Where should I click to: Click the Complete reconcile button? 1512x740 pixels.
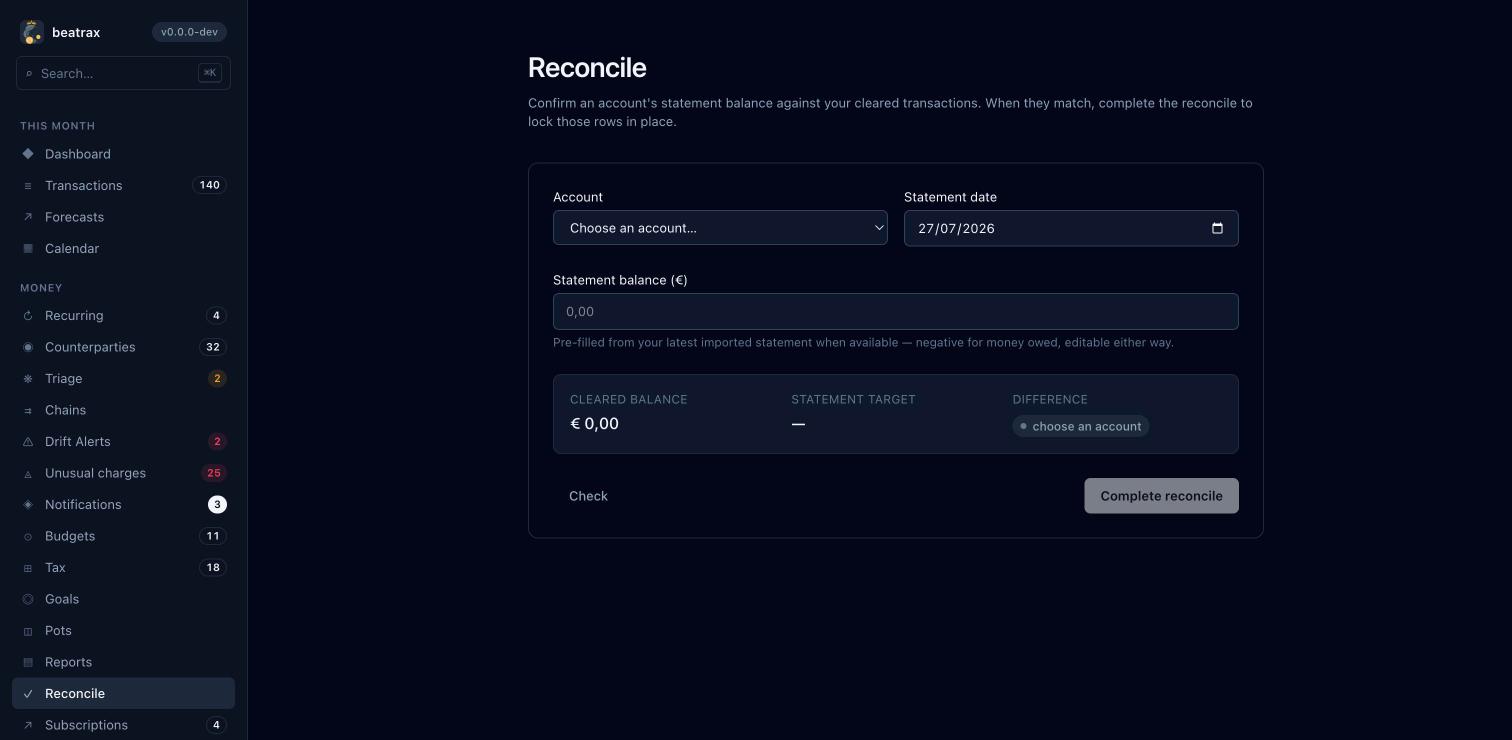pos(1161,496)
